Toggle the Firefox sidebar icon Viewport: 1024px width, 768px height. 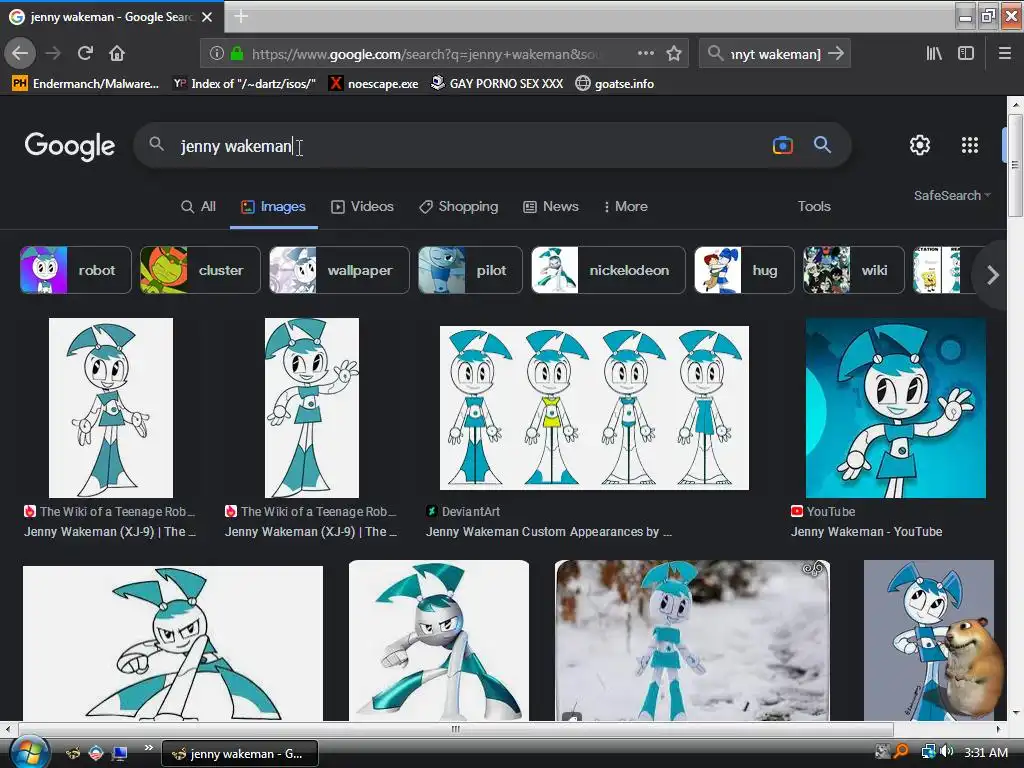click(966, 54)
